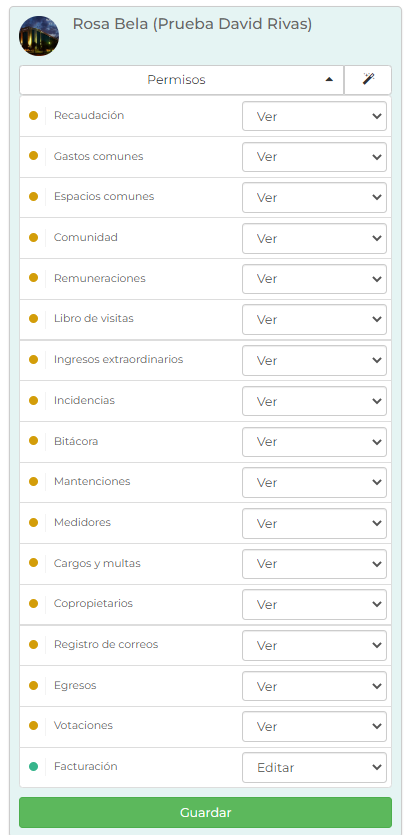Click the yellow dot next to Votaciones
The image size is (410, 835).
point(33,725)
